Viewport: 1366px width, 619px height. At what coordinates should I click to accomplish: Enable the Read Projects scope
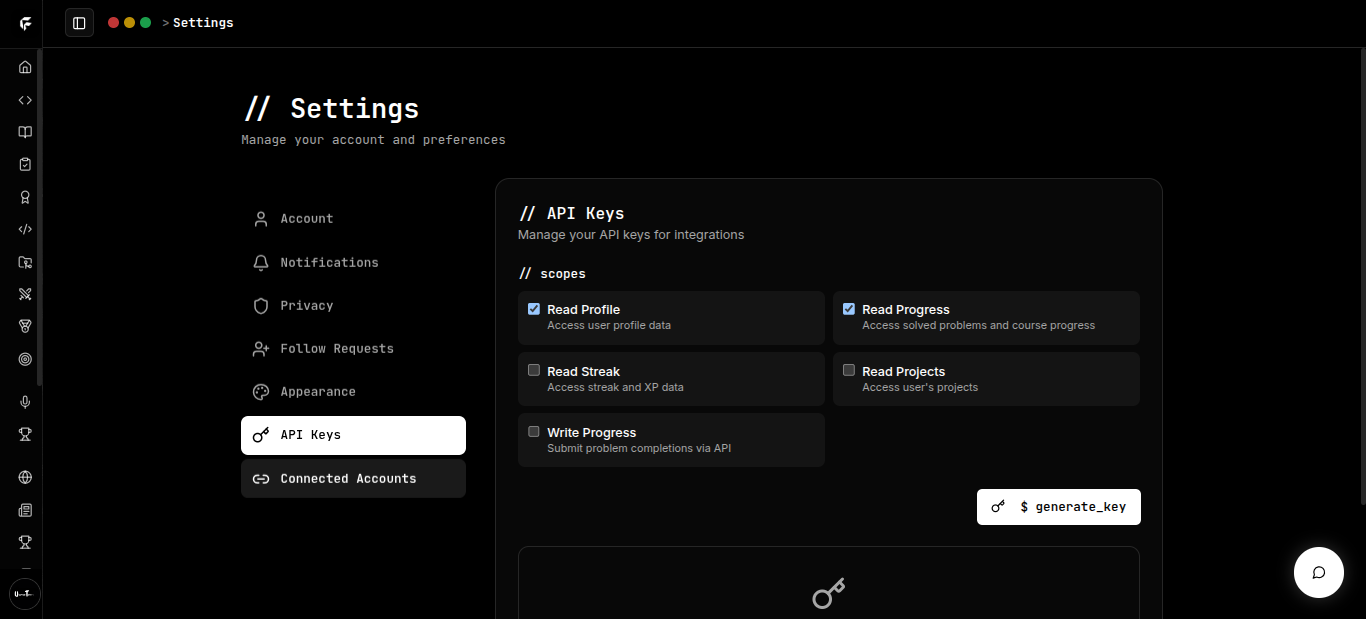pyautogui.click(x=849, y=370)
